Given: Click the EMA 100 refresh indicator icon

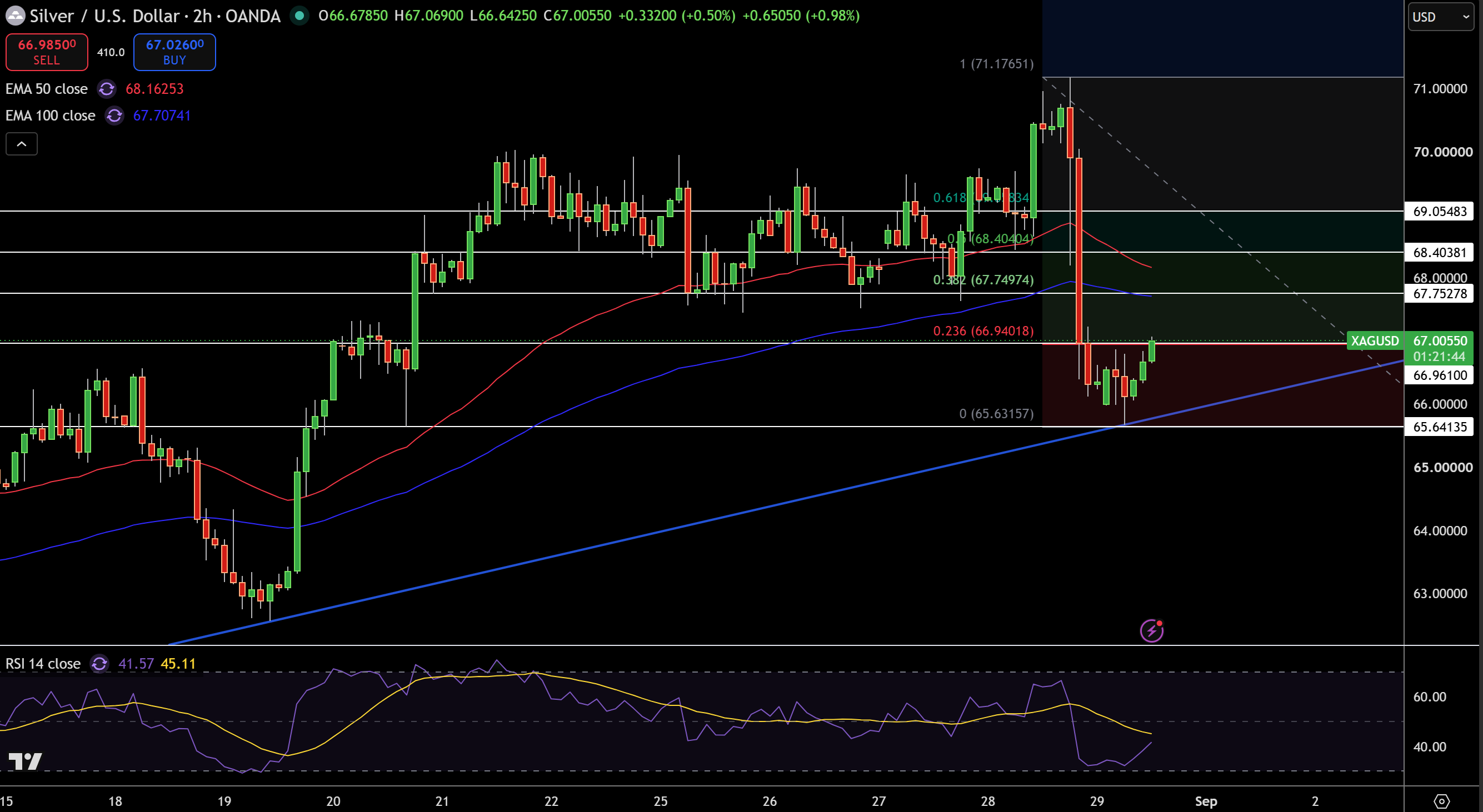Looking at the screenshot, I should pos(114,116).
